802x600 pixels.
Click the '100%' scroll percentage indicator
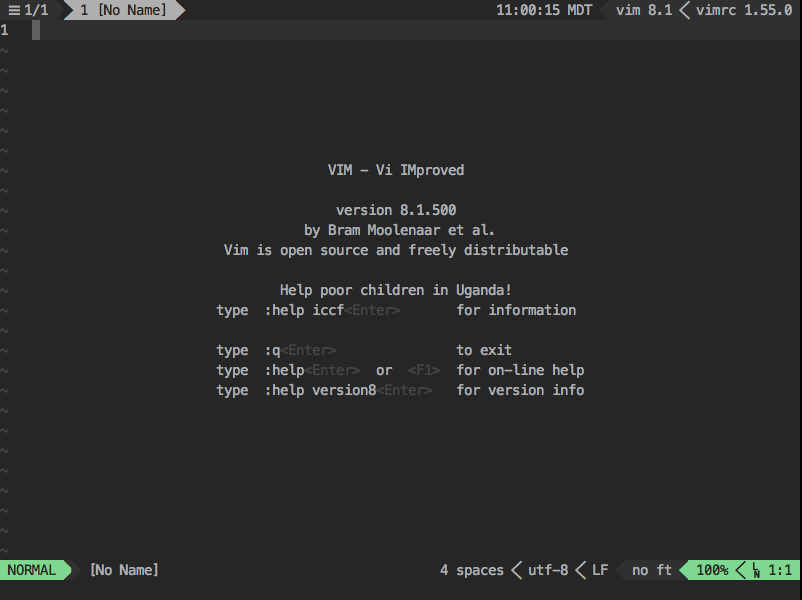click(712, 570)
